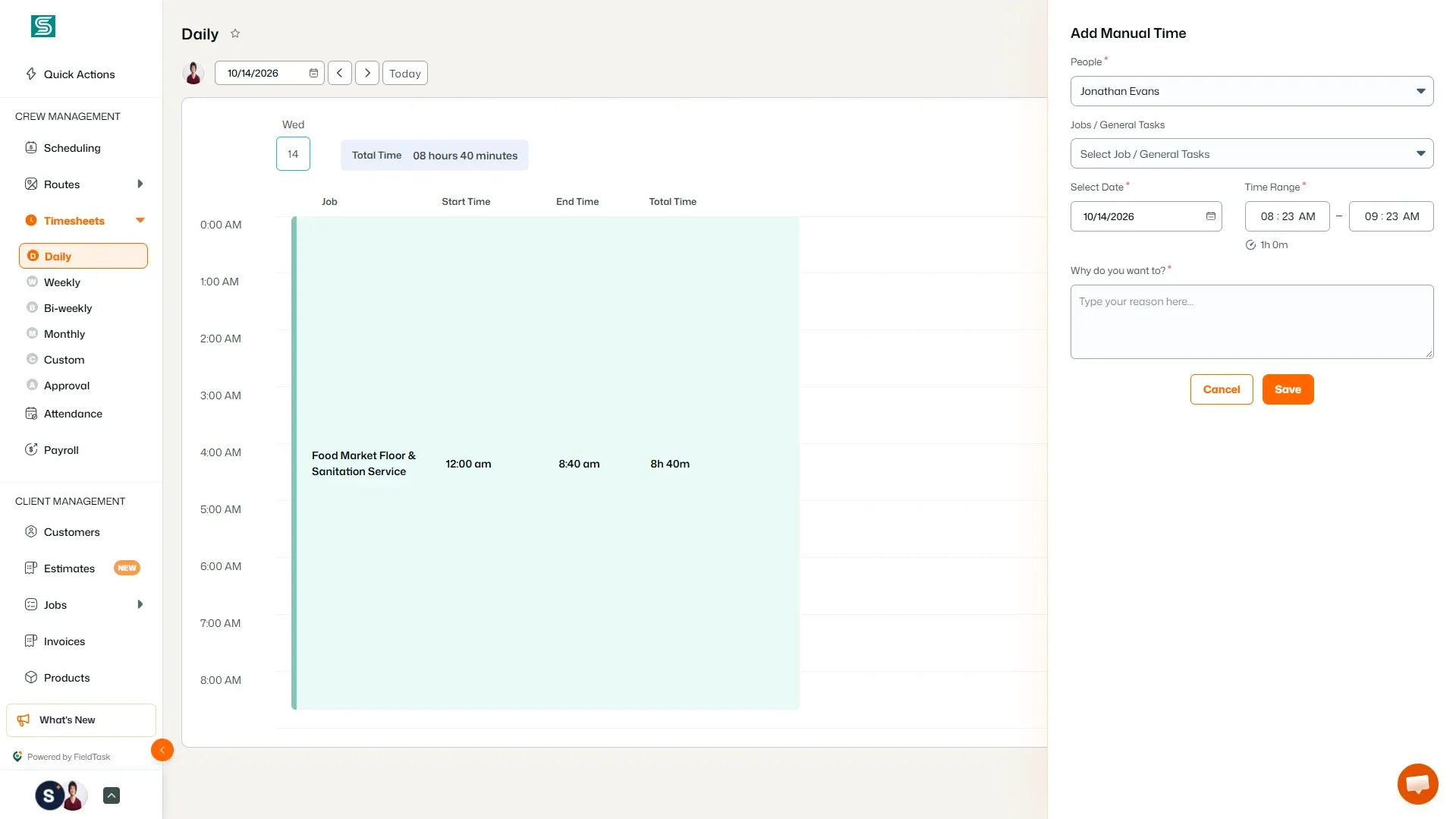Open the People dropdown Jonathan Evans
Image resolution: width=1456 pixels, height=819 pixels.
1252,91
